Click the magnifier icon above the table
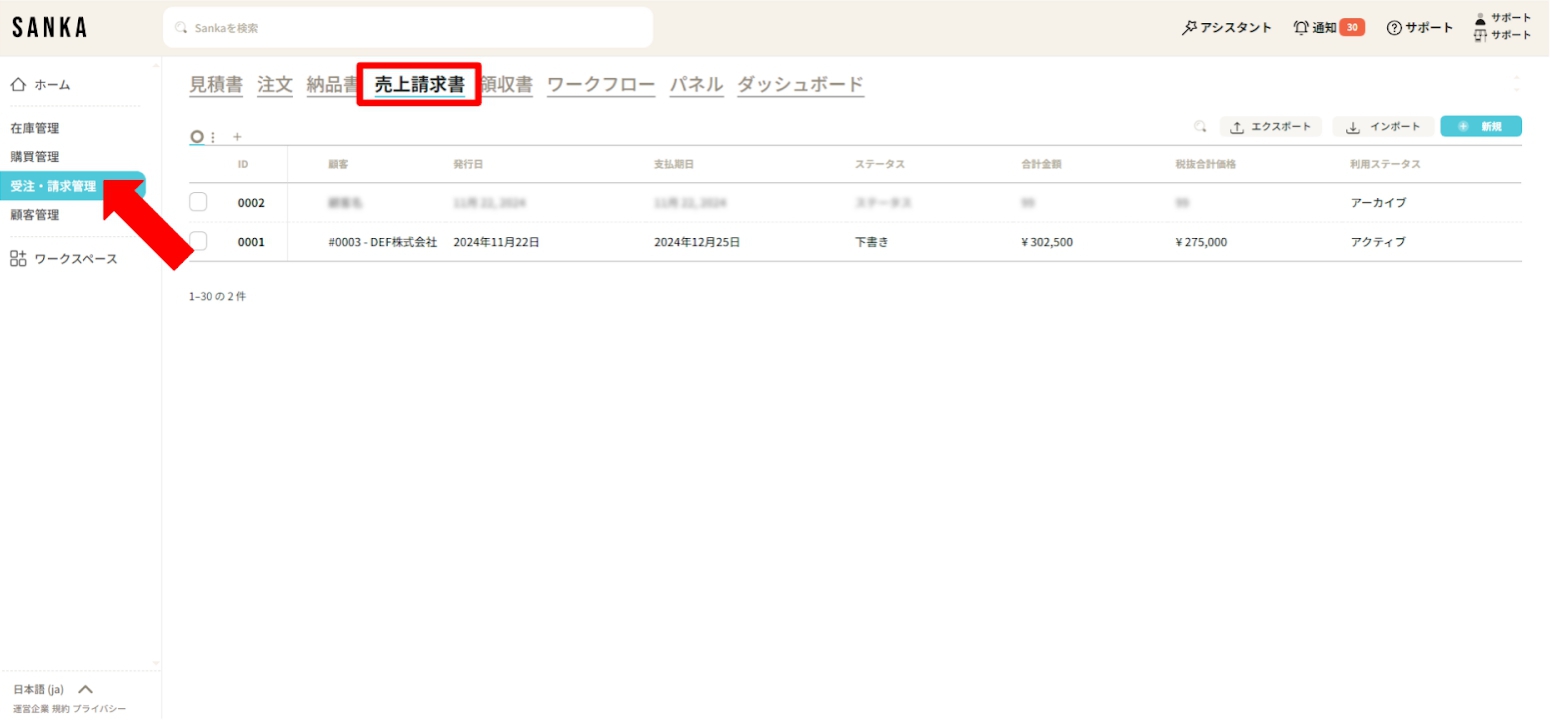1550x728 pixels. 1200,127
